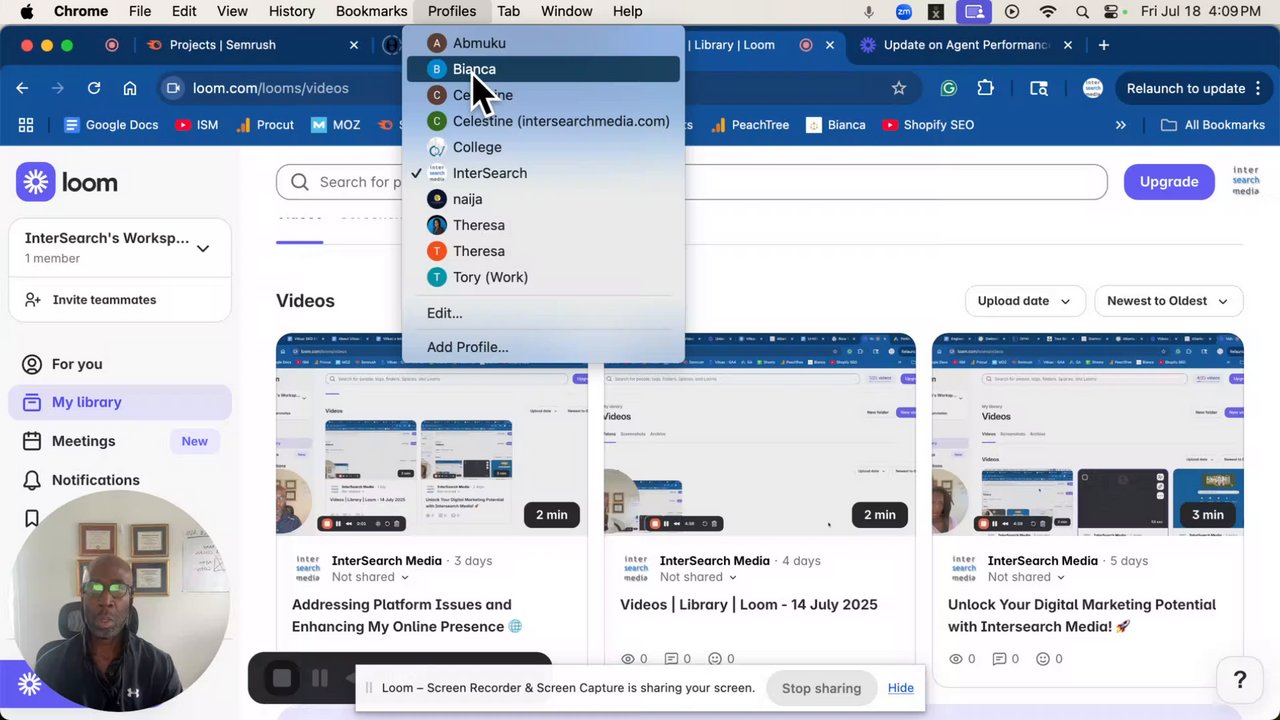Open the Bookmarks menu in menu bar
Image resolution: width=1280 pixels, height=720 pixels.
tap(371, 11)
